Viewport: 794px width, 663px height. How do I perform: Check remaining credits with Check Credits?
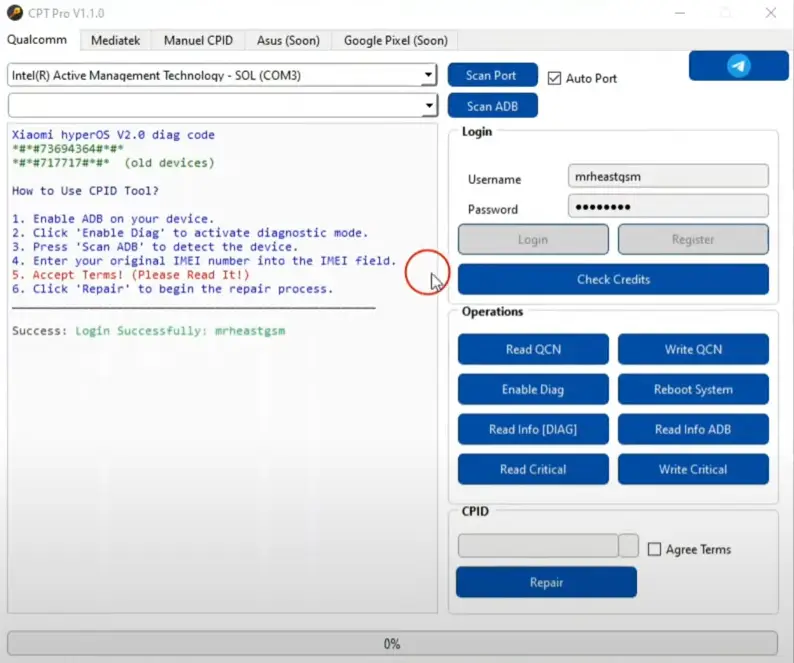(613, 279)
